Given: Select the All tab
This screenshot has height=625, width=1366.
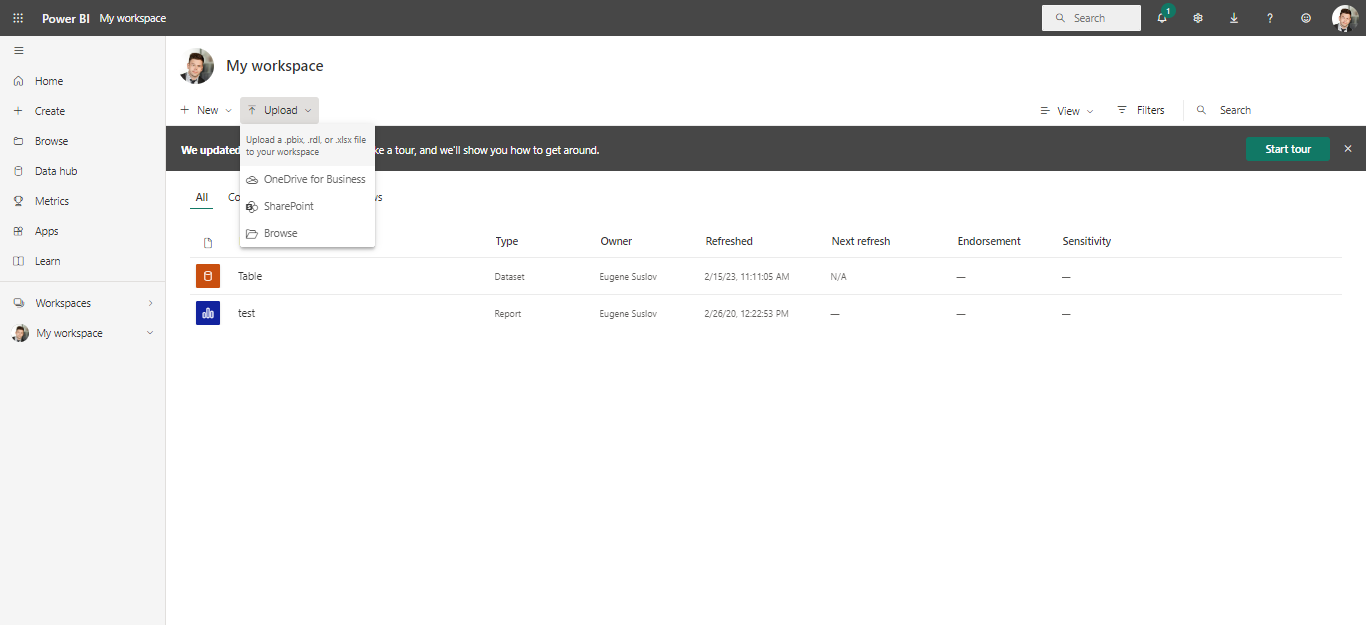Looking at the screenshot, I should 202,197.
